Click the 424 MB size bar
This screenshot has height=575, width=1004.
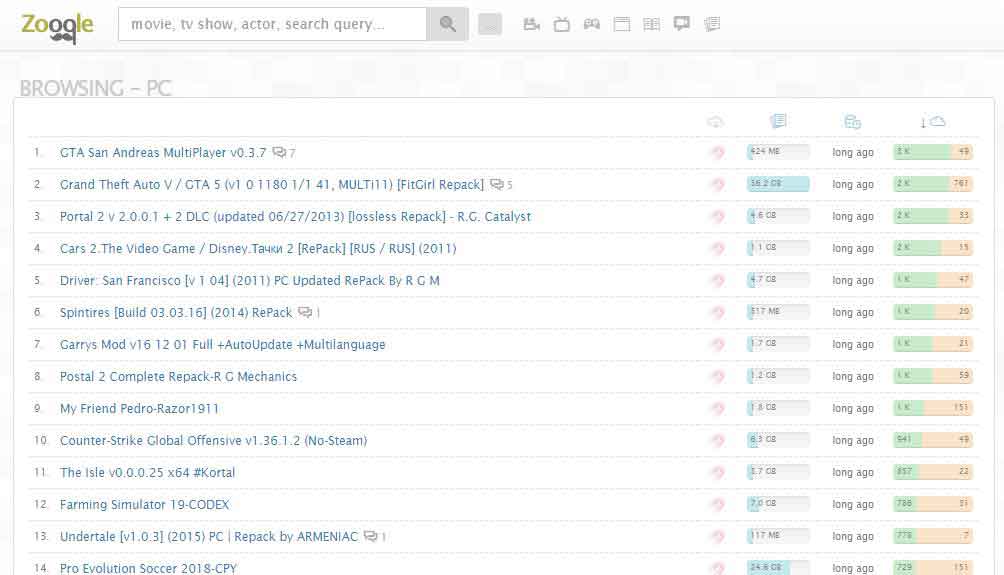pyautogui.click(x=778, y=152)
